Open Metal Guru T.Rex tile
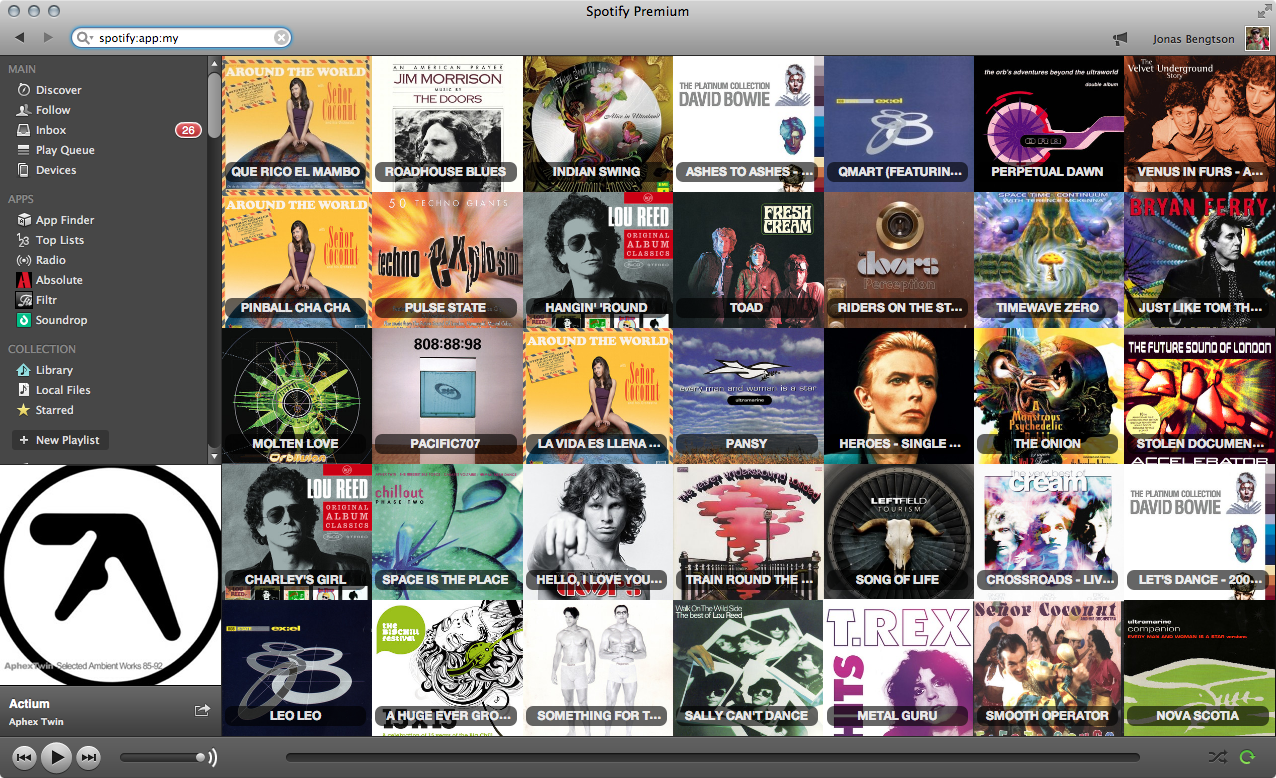This screenshot has width=1276, height=778. [x=898, y=668]
